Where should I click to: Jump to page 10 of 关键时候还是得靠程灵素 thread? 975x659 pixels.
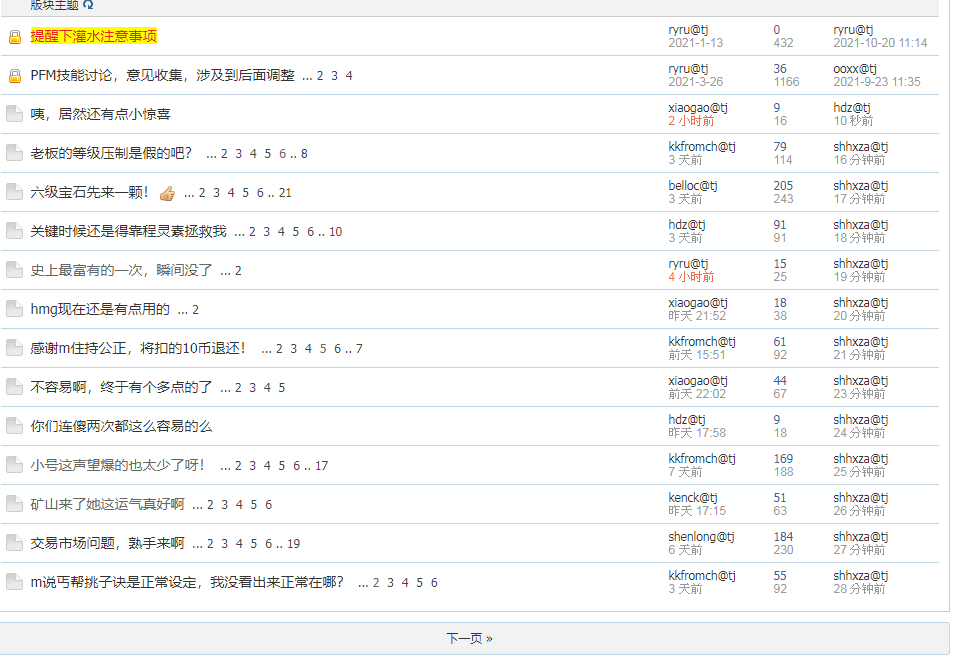point(335,232)
